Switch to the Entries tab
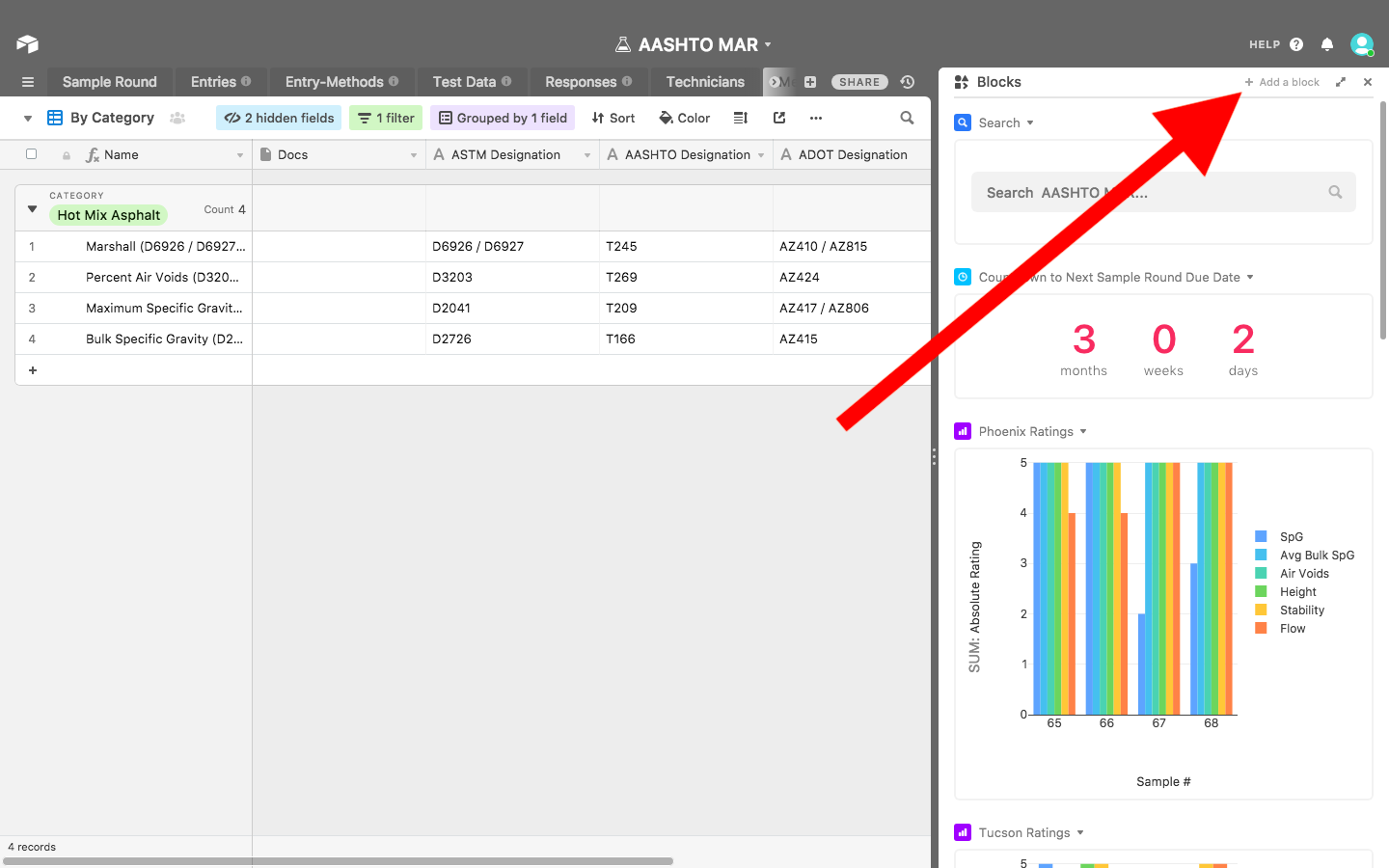The image size is (1389, 868). [220, 82]
